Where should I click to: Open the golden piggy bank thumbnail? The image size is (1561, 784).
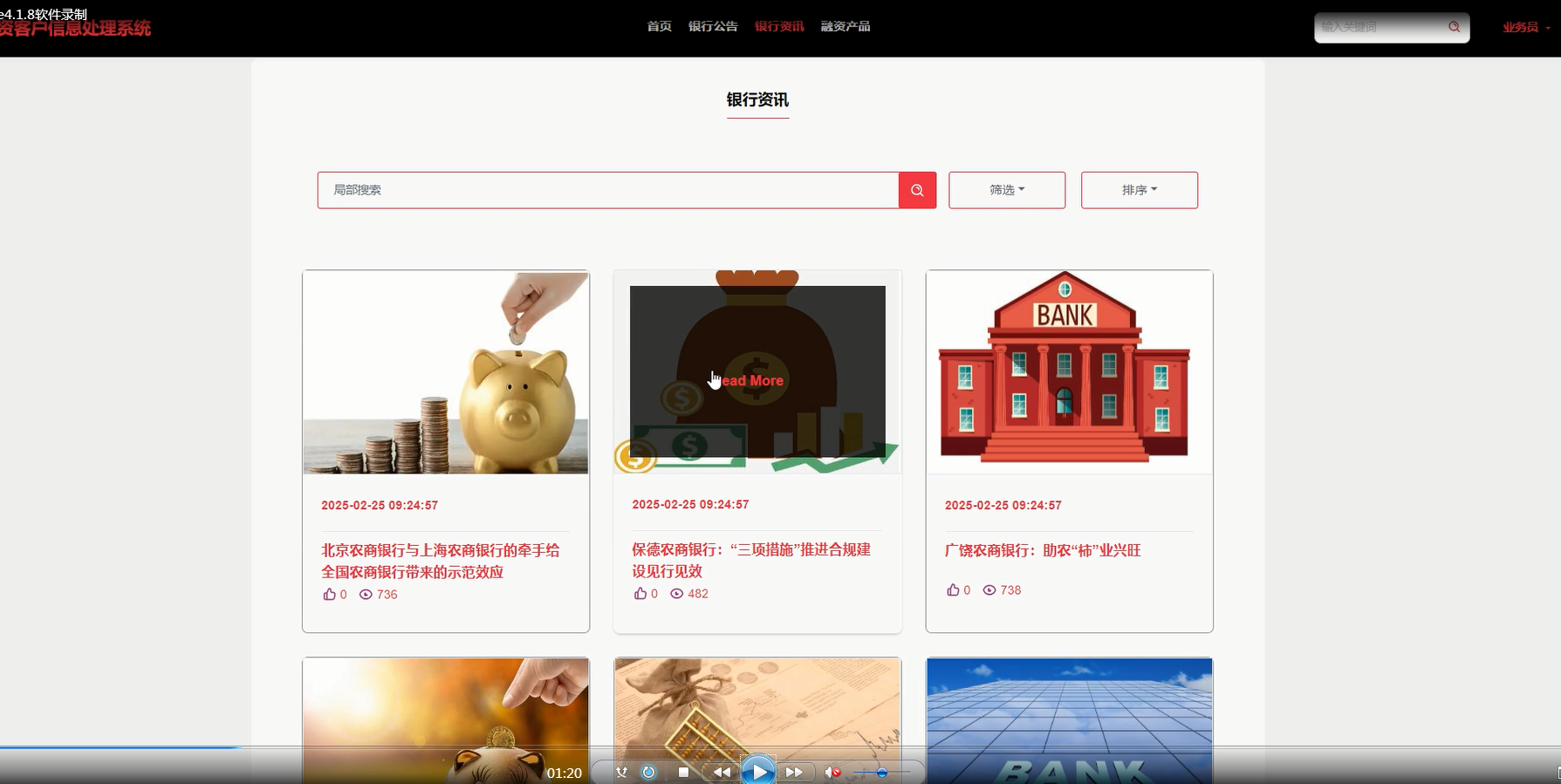point(446,372)
